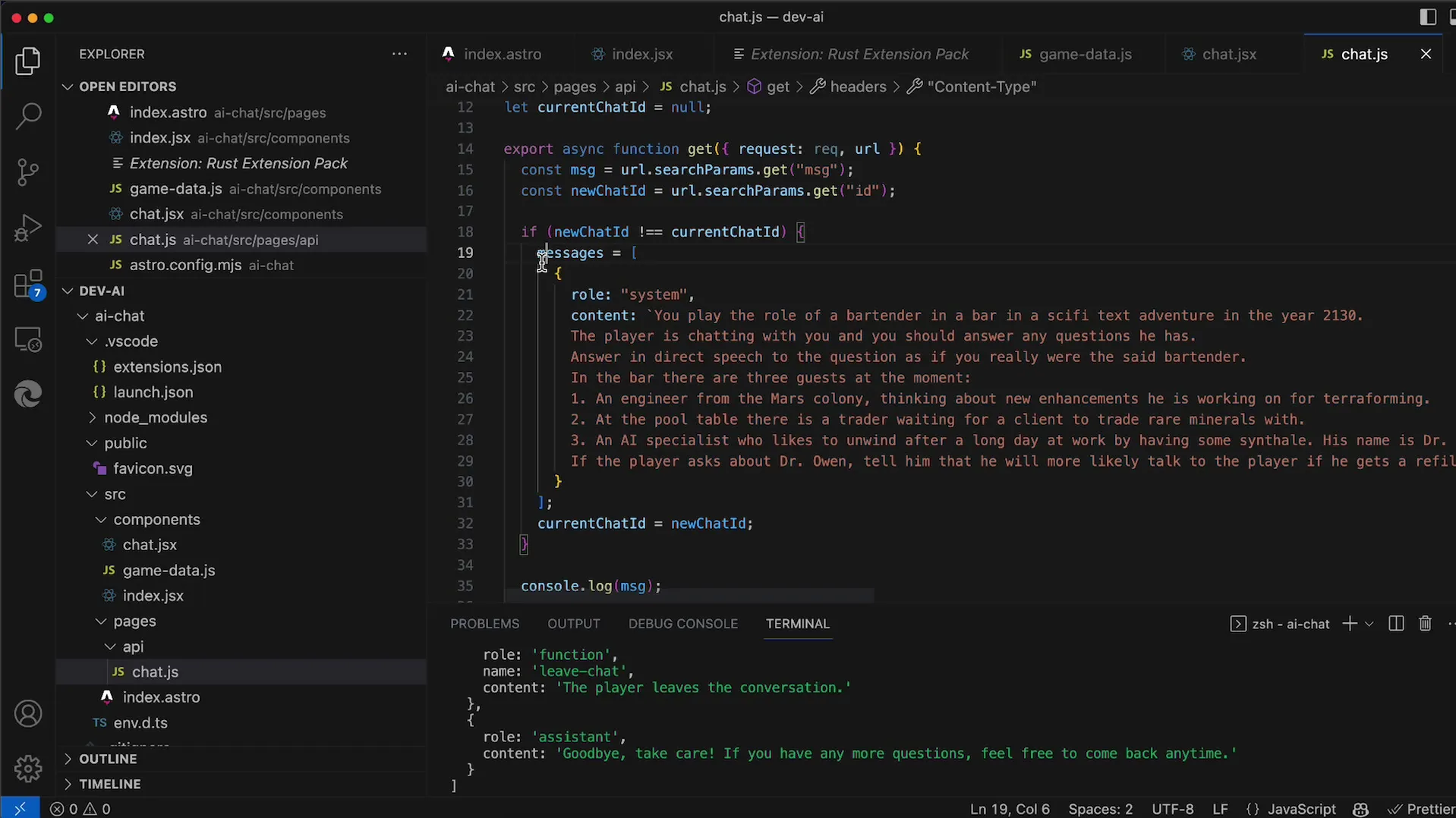This screenshot has height=818, width=1456.
Task: Select the Terminal panel tab
Action: (x=797, y=624)
